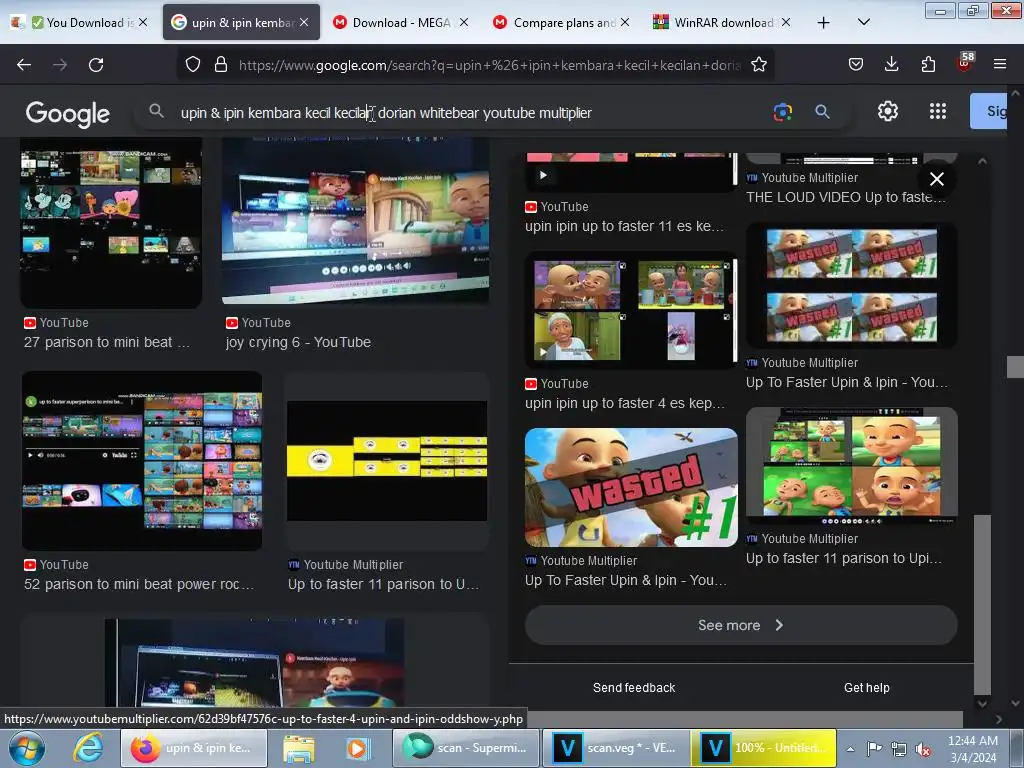The width and height of the screenshot is (1024, 768).
Task: Switch to the 100% - Untitled Vegas window
Action: [763, 748]
